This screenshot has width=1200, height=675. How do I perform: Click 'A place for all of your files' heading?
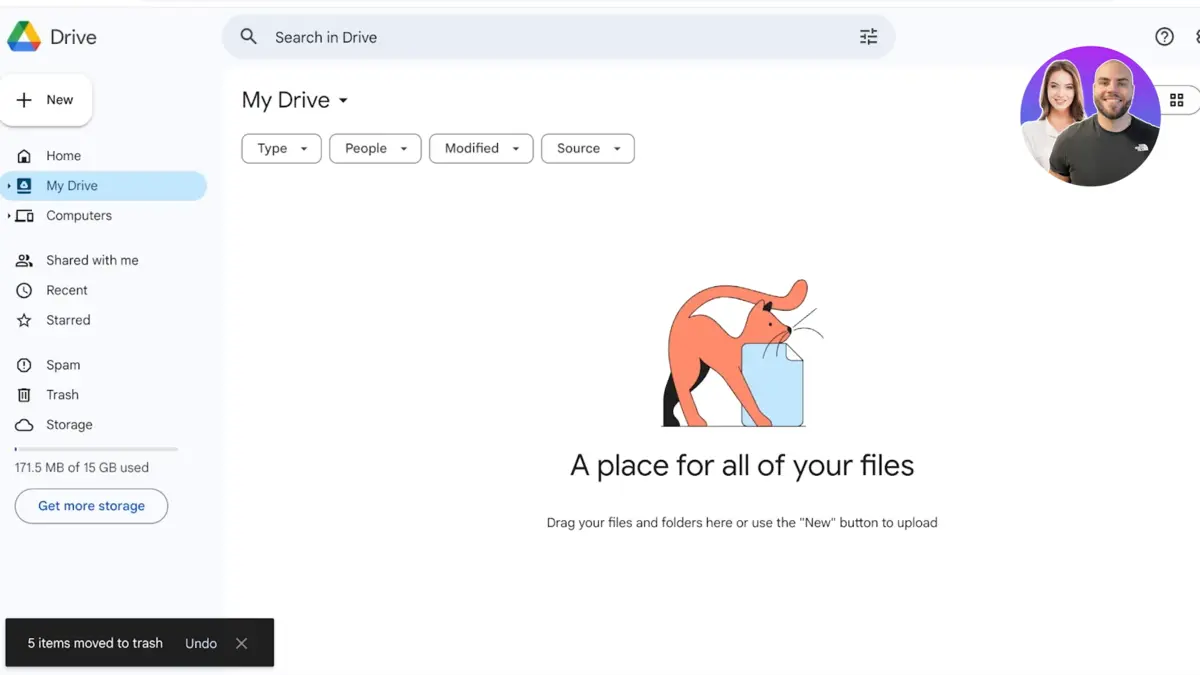click(742, 465)
